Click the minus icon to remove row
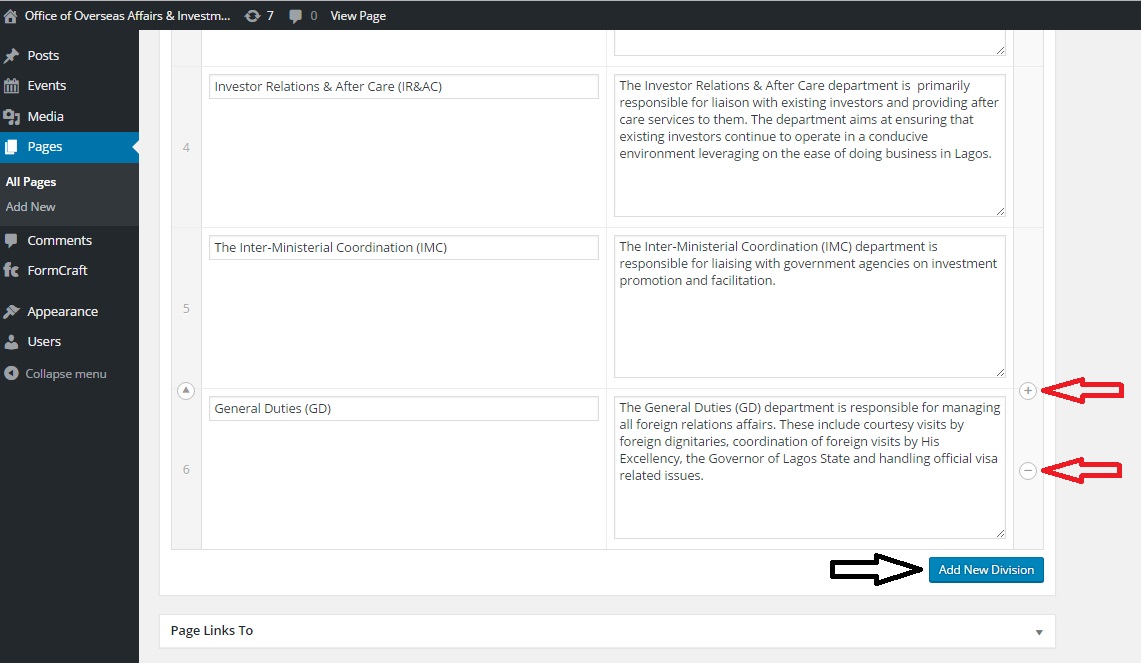This screenshot has width=1141, height=663. click(1028, 471)
